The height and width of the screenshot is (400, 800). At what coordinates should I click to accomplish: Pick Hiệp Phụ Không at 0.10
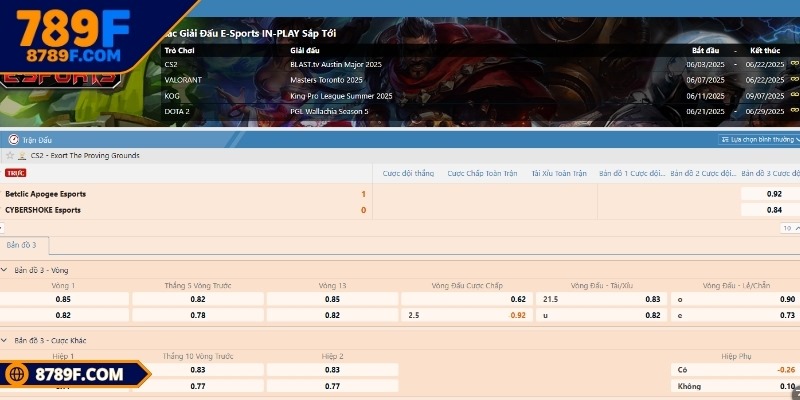click(735, 386)
